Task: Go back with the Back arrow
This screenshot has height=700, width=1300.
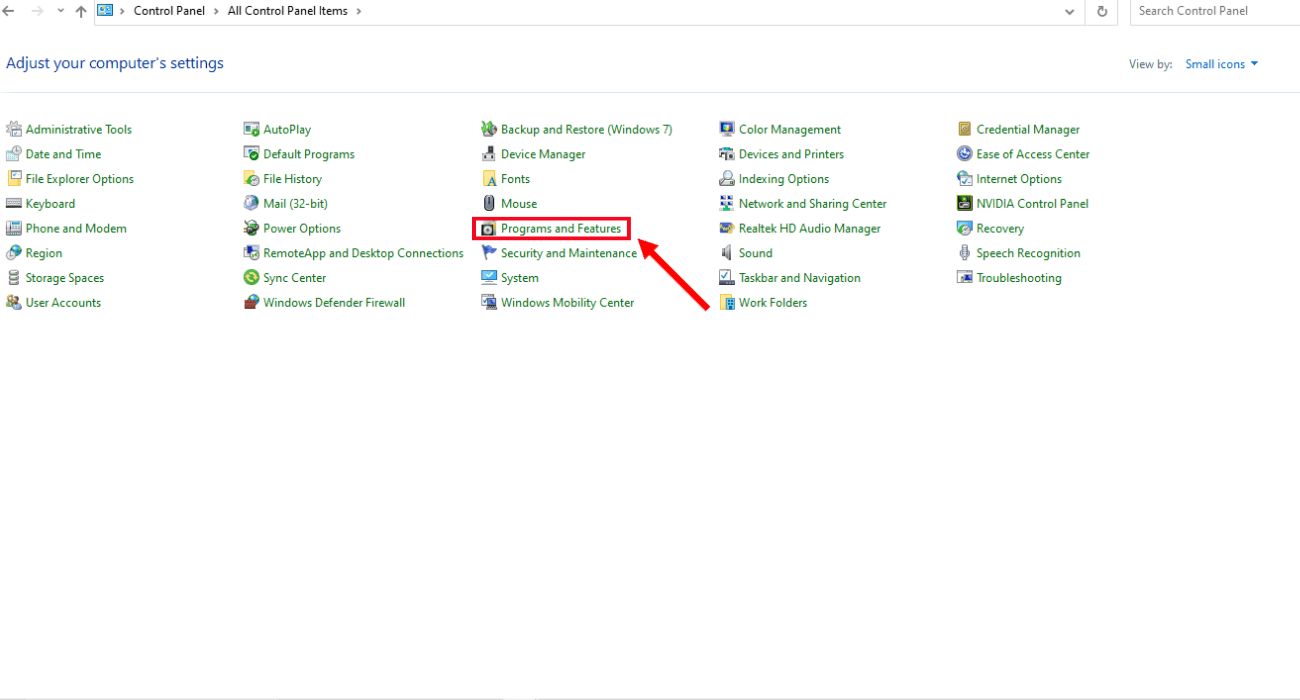Action: pyautogui.click(x=9, y=11)
